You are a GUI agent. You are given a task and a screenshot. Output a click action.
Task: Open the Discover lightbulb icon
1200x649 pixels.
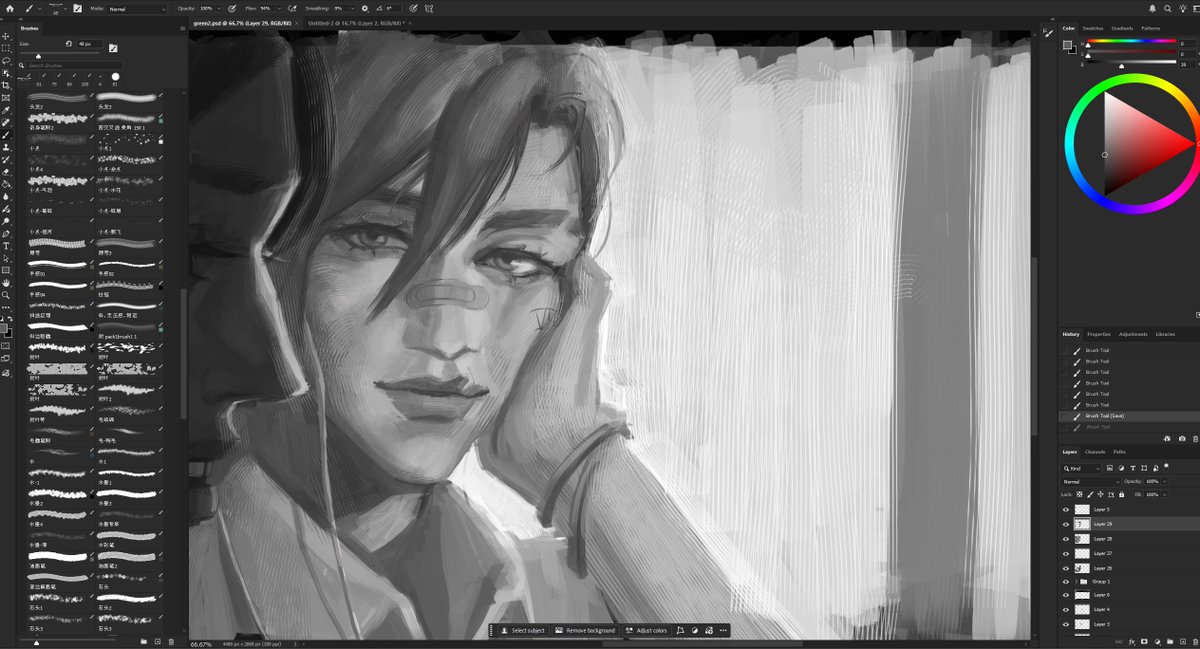coord(1183,8)
